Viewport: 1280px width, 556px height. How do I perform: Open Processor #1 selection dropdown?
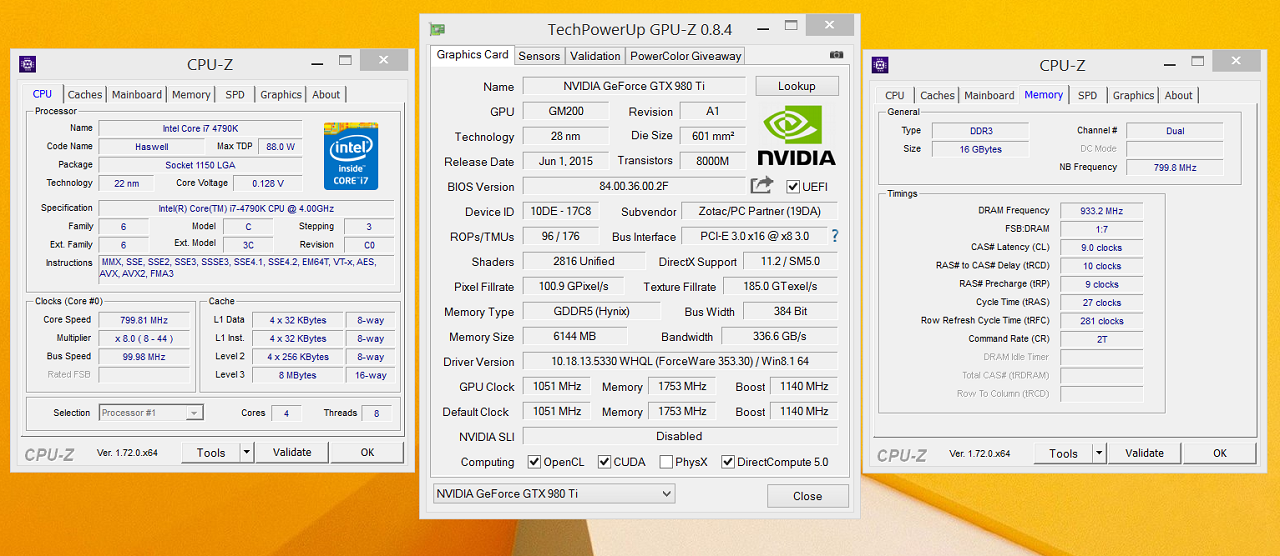151,412
